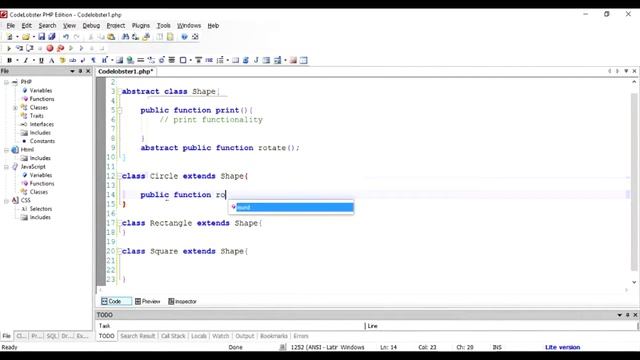Toggle the Bold formatting icon
Screen dimensions: 640x360
point(9,60)
